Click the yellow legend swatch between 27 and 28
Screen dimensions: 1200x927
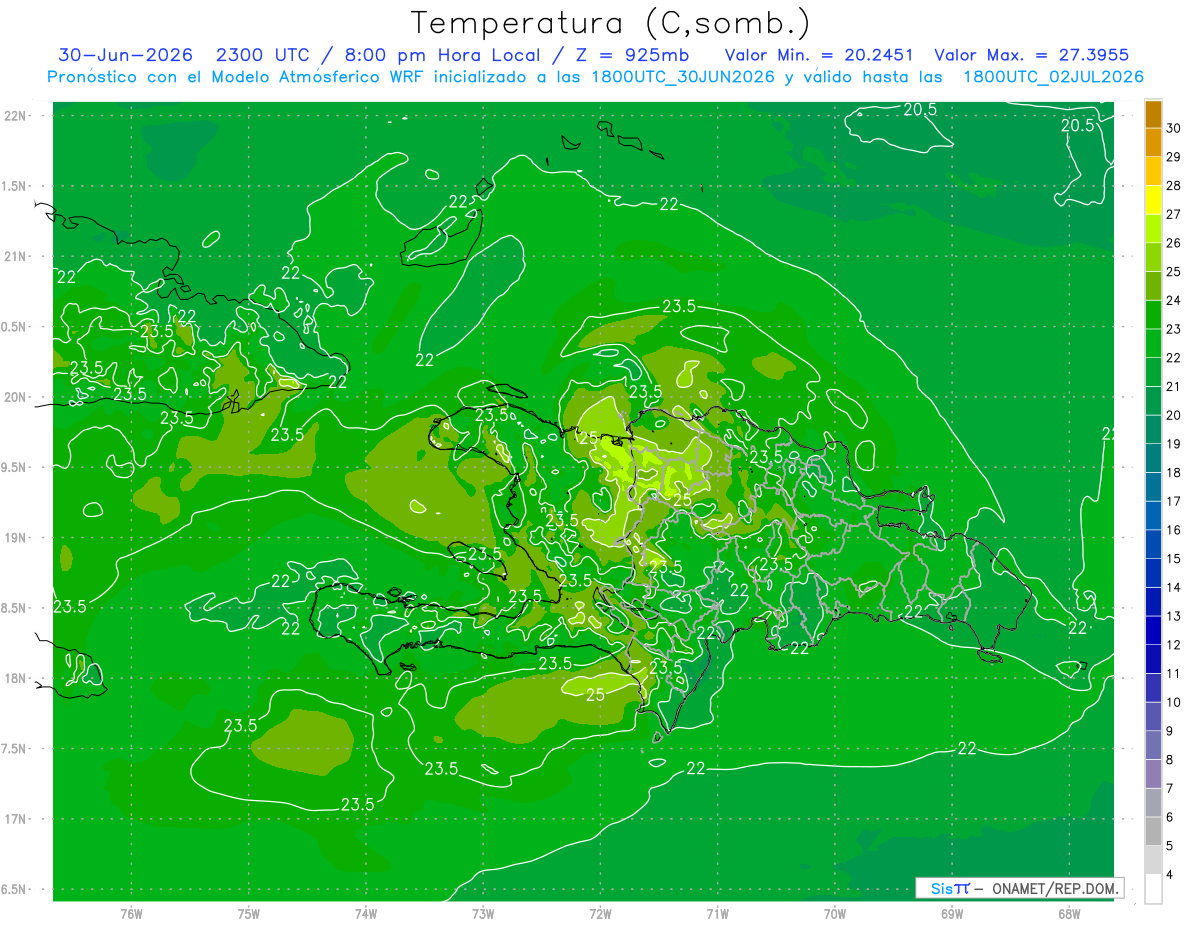click(1153, 200)
